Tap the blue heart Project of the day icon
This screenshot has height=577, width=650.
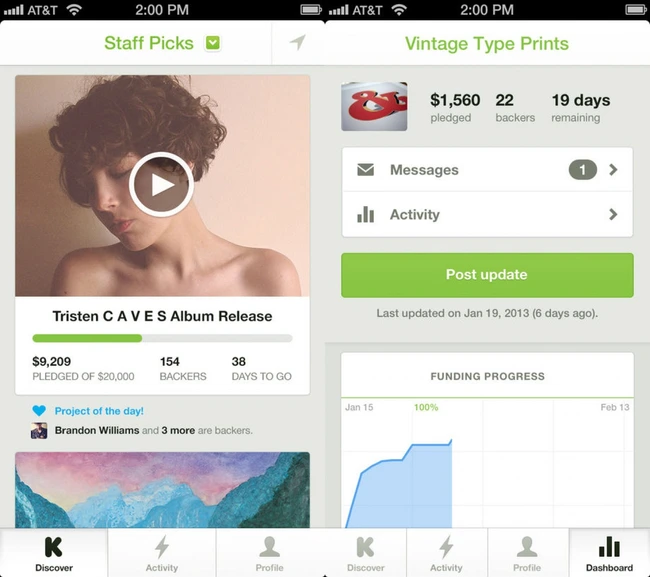coord(39,411)
